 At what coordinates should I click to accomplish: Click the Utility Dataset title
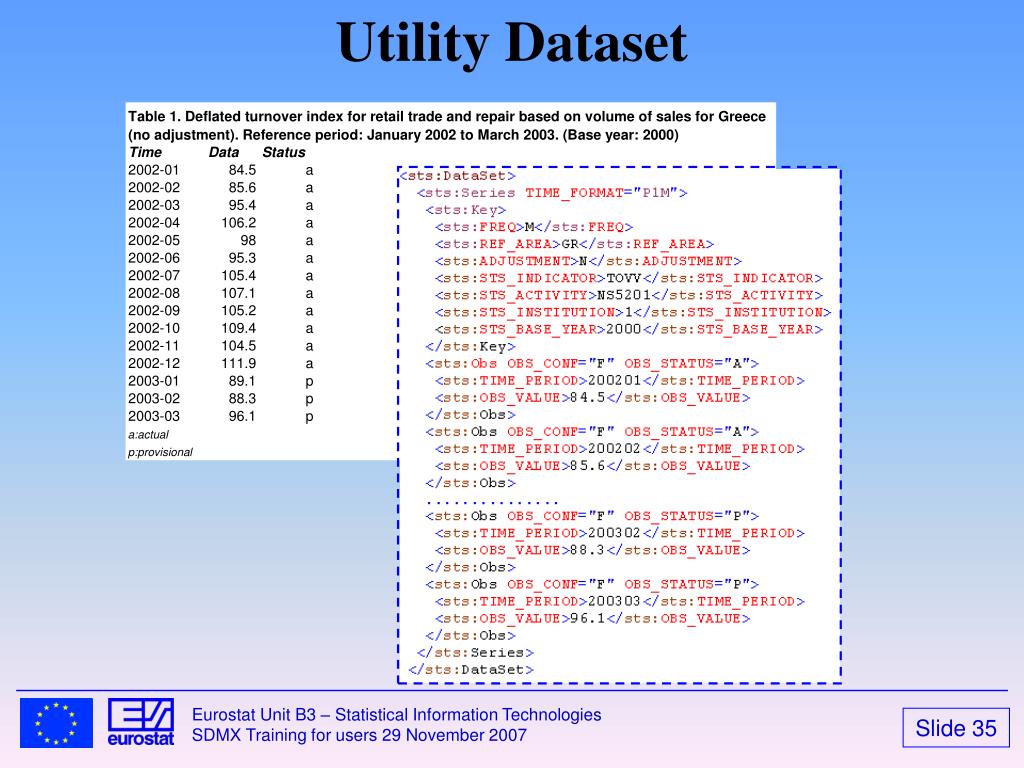click(512, 43)
